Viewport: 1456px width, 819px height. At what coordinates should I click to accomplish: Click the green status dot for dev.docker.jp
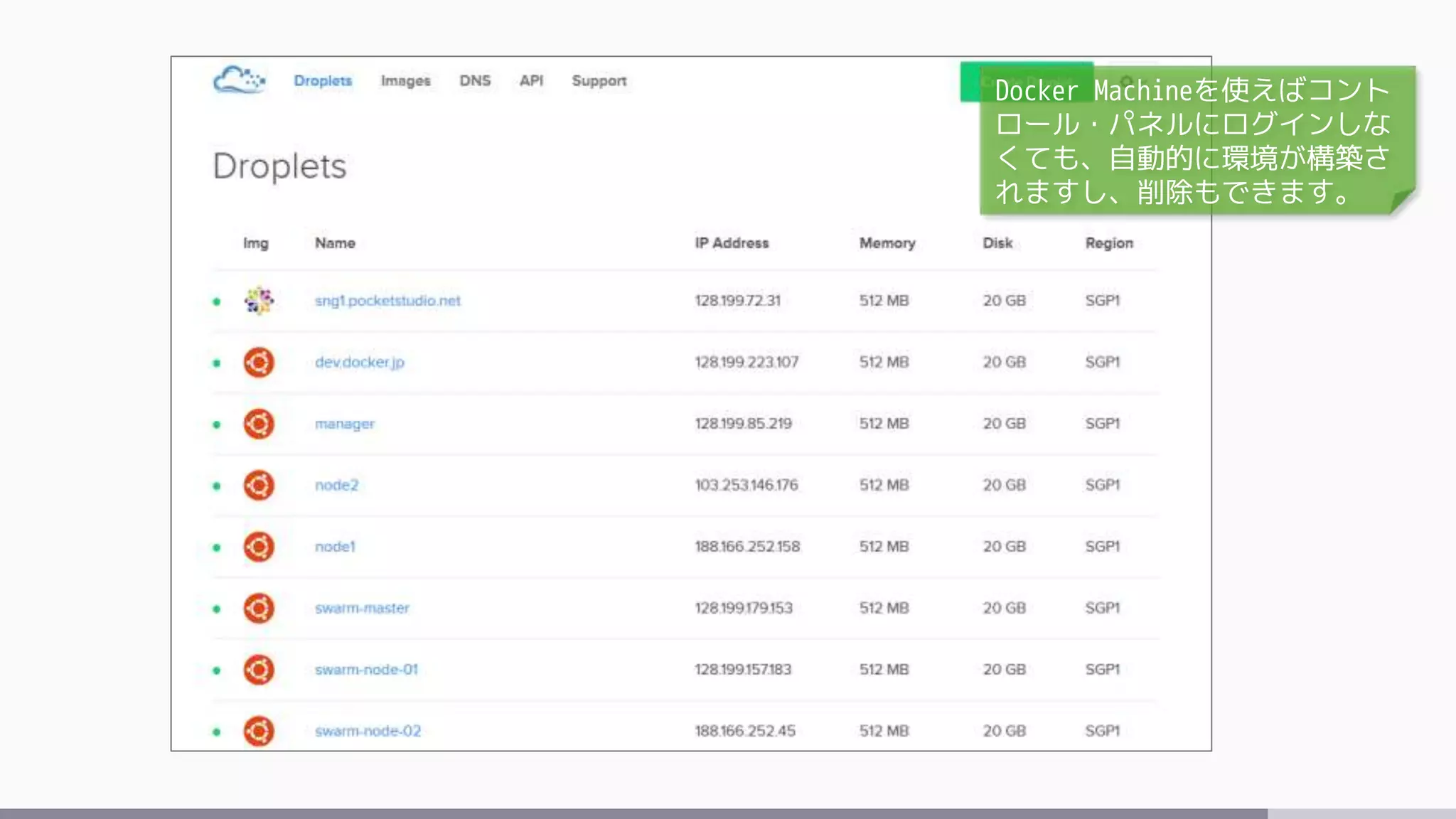click(x=217, y=363)
